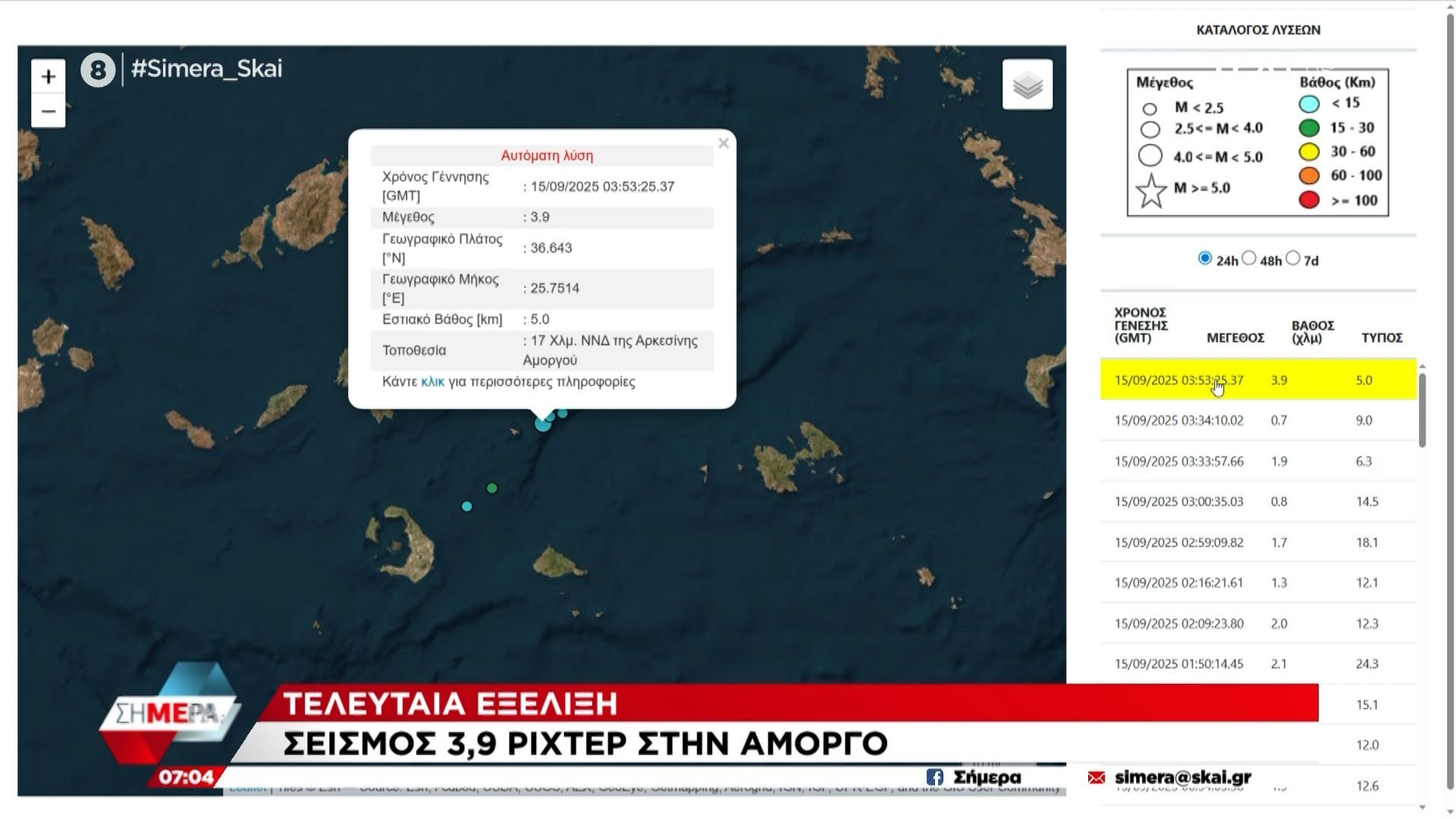1456x819 pixels.
Task: Click the large cyan epicenter marker below the popup
Action: [542, 424]
